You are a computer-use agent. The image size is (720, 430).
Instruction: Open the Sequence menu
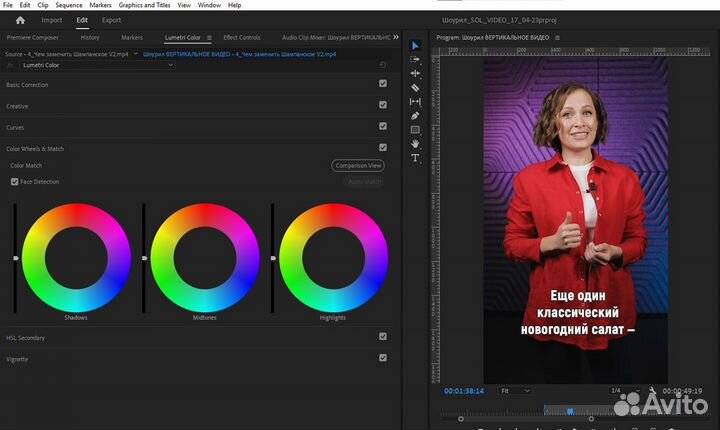tap(68, 5)
